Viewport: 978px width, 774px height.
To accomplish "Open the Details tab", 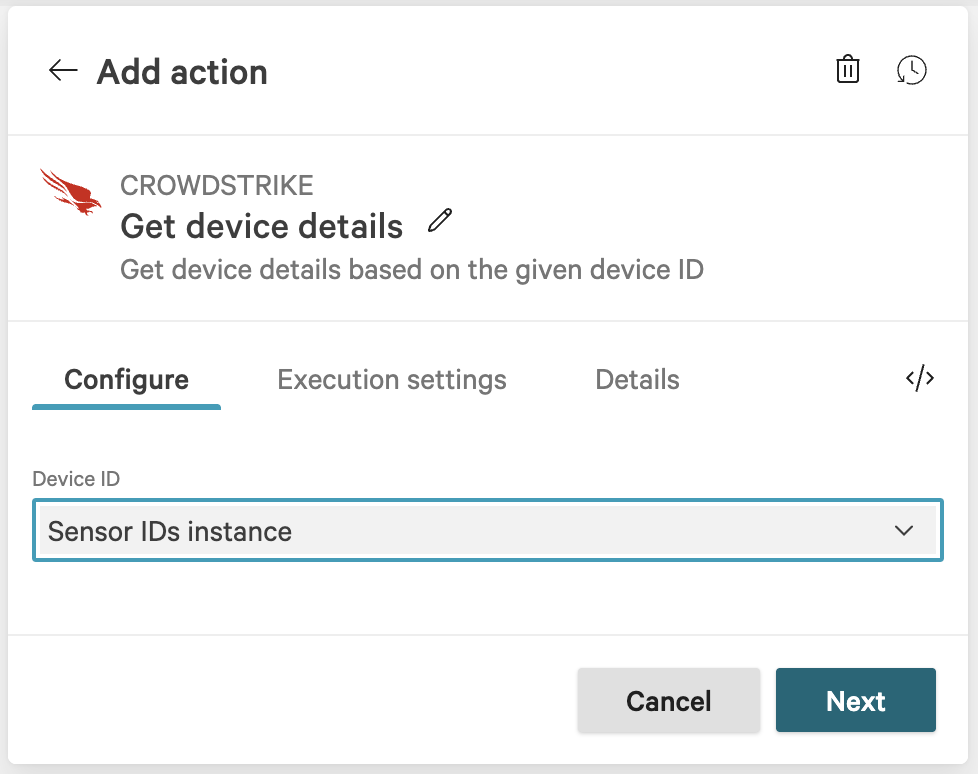I will pos(637,380).
